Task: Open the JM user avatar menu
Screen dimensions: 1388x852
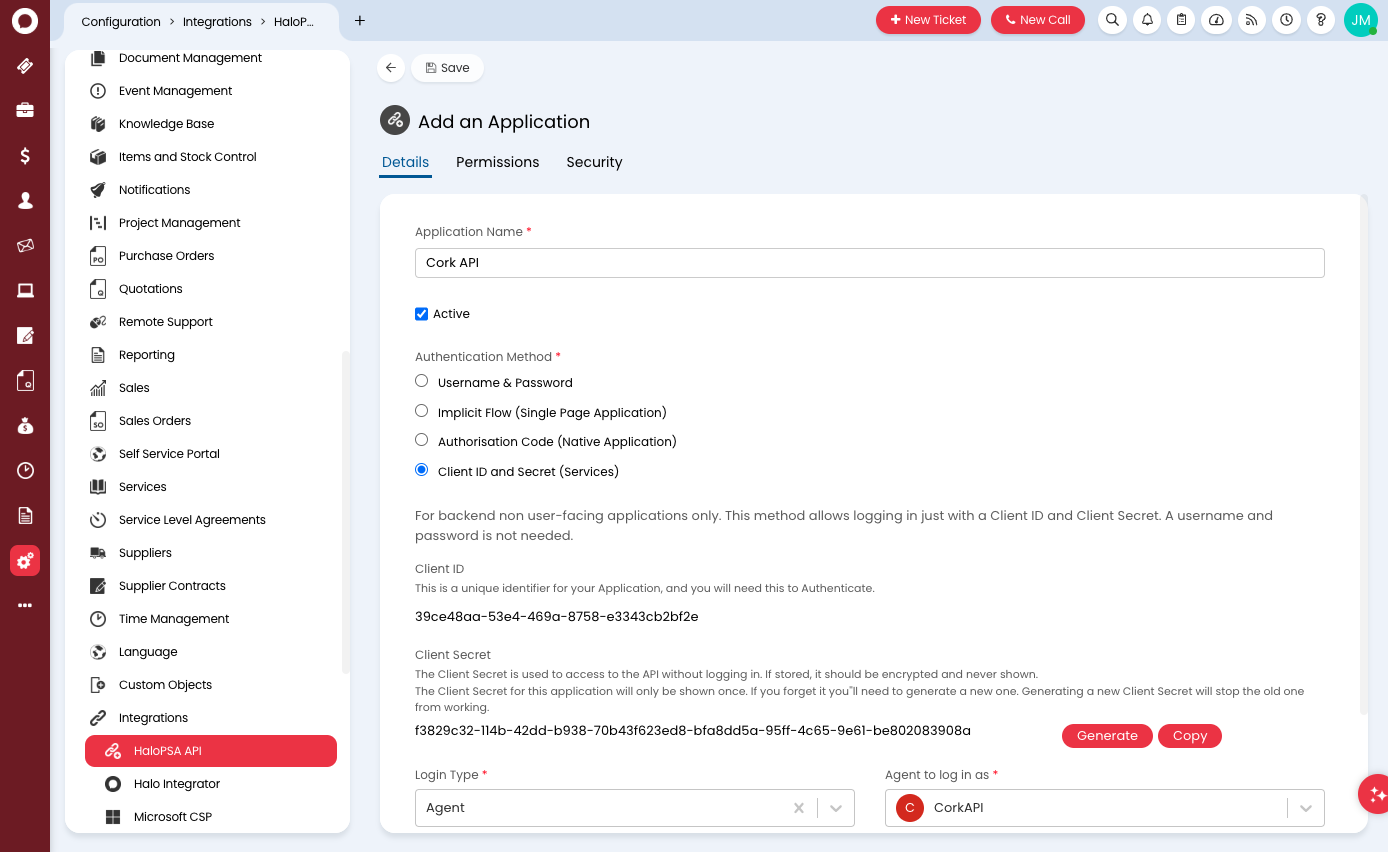Action: click(1361, 20)
